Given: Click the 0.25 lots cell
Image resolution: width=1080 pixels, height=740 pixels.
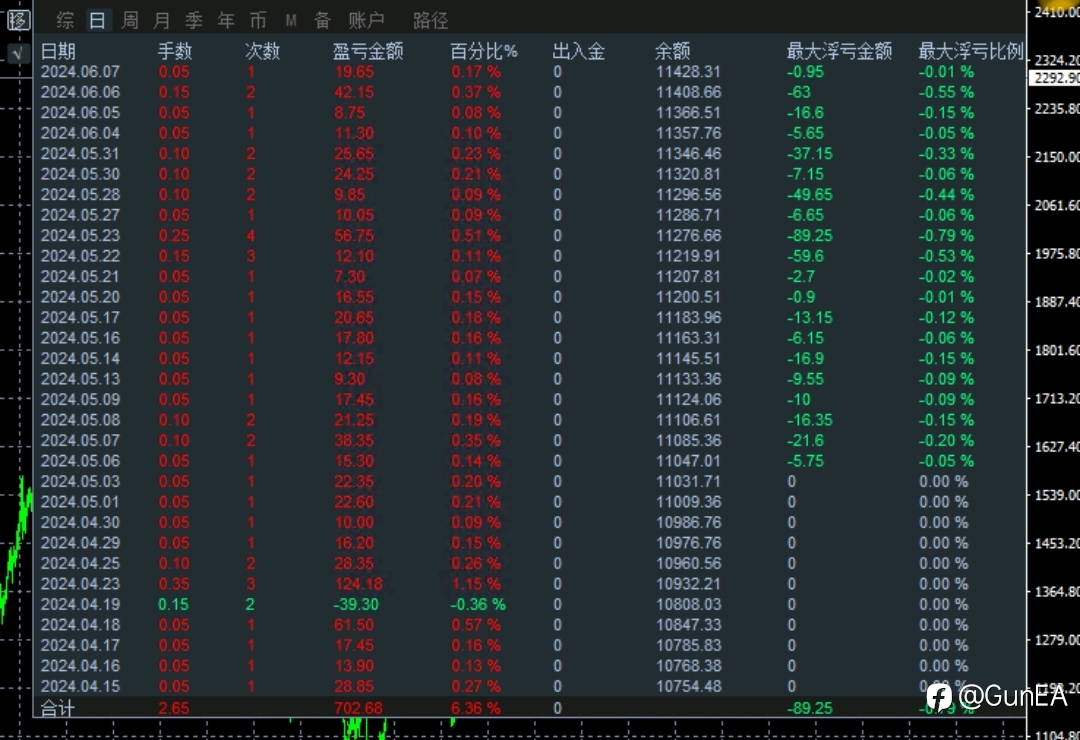Looking at the screenshot, I should tap(174, 236).
